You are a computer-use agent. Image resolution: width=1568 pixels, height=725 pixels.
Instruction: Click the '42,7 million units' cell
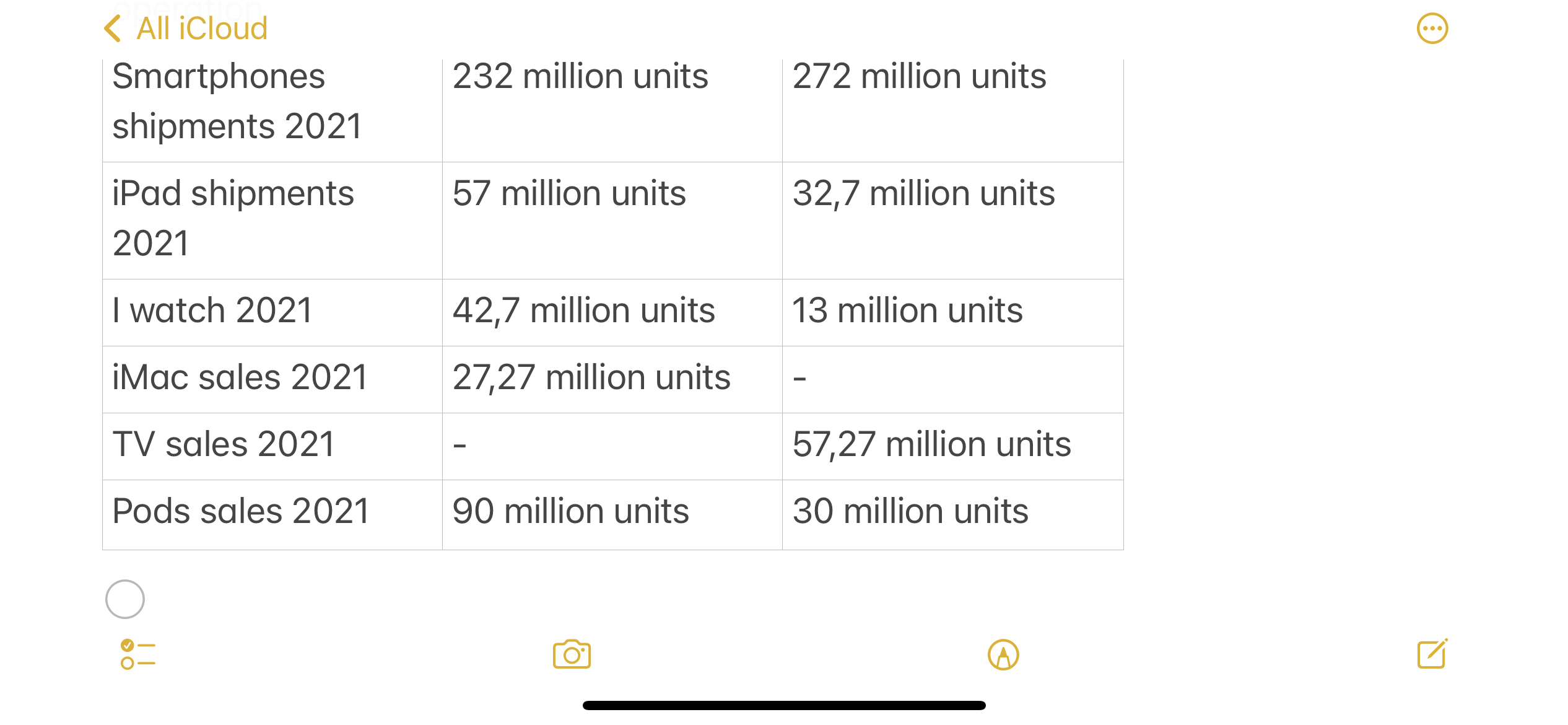(x=584, y=310)
